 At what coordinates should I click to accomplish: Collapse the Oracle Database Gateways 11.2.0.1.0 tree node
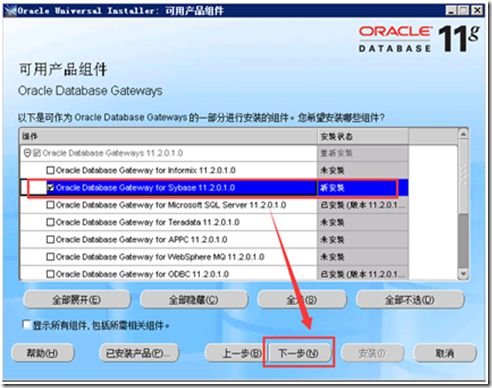pos(27,153)
